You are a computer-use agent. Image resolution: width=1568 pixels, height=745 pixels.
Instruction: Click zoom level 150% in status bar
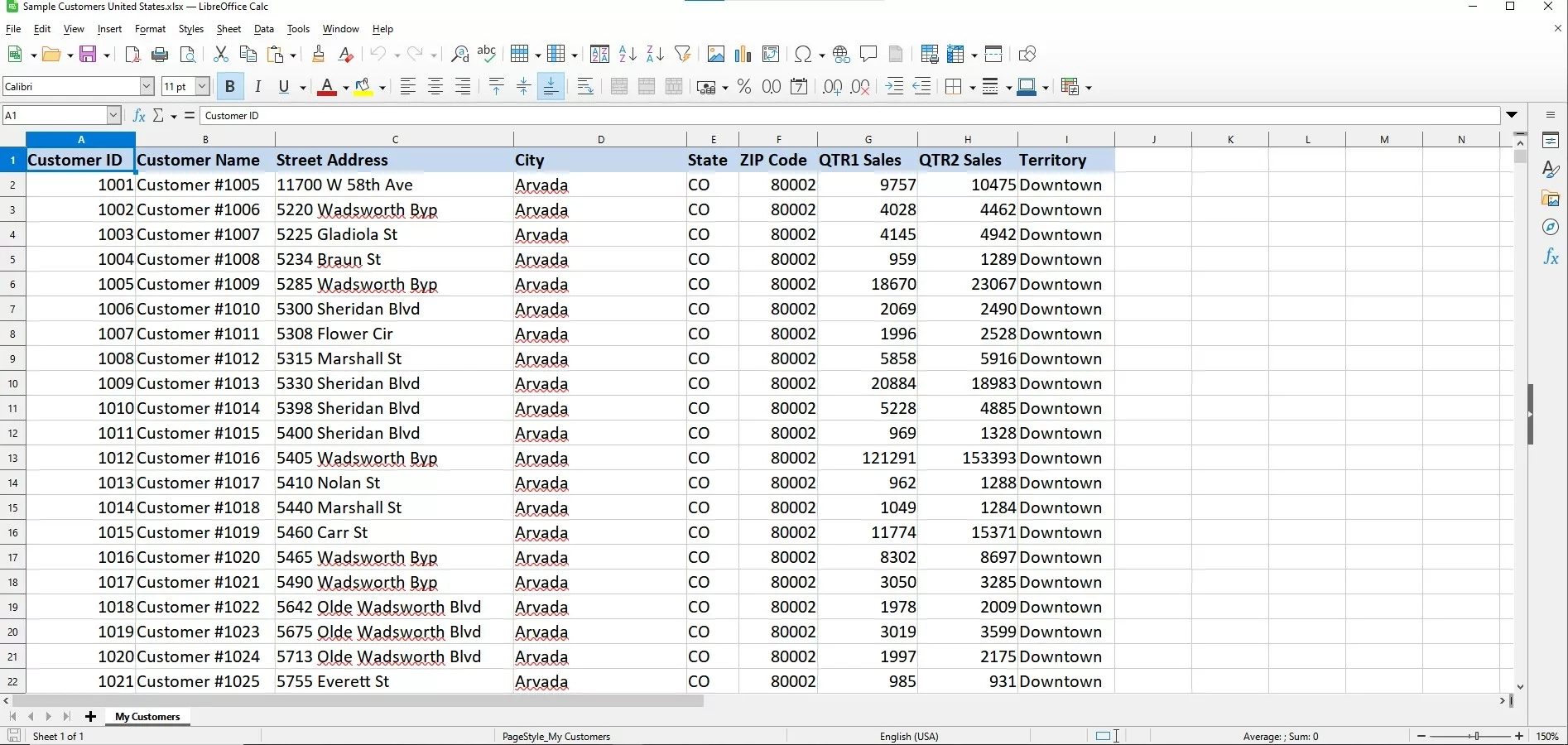coord(1548,736)
